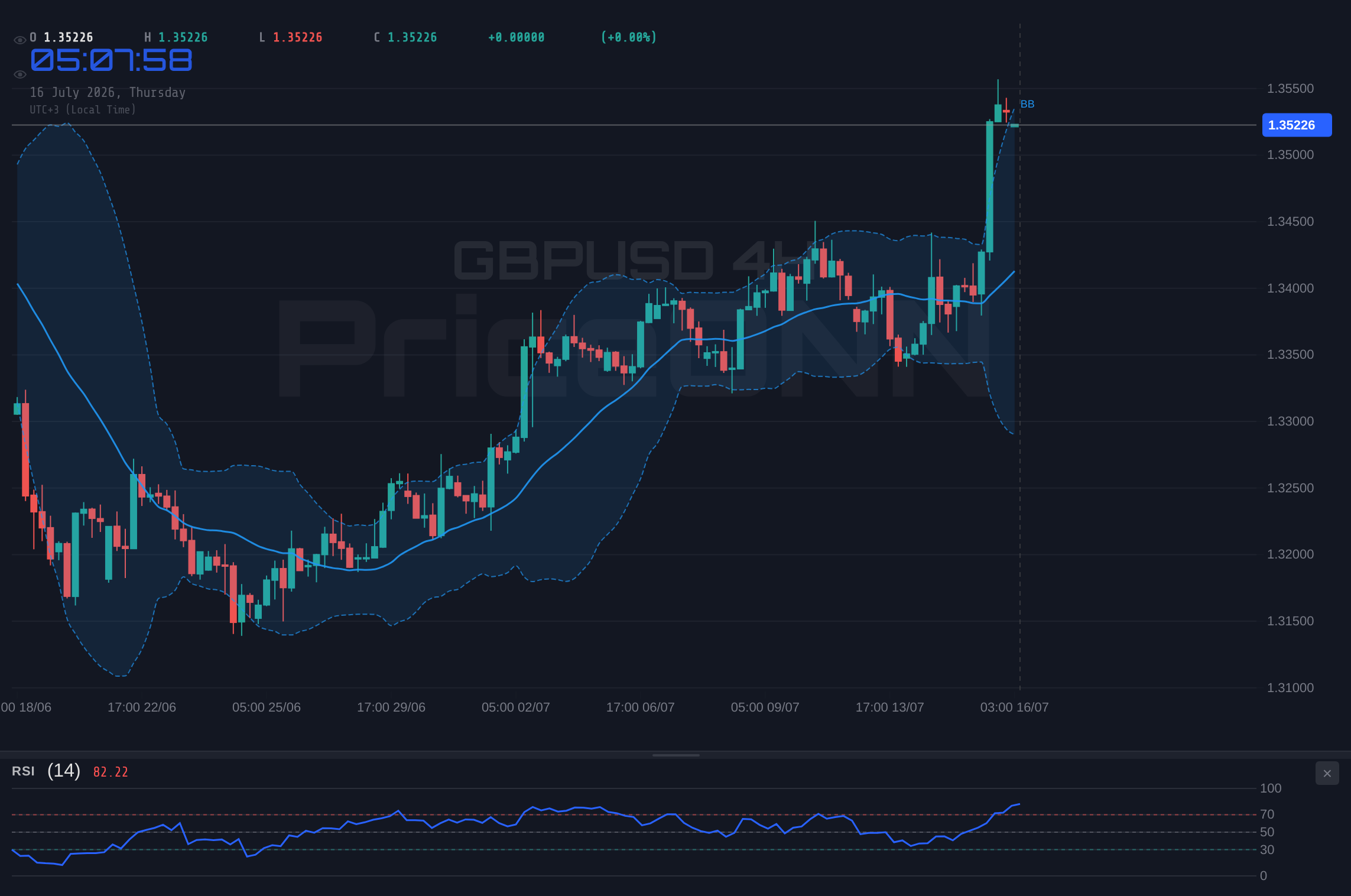Click the RSI (14) indicator title
1351x896 pixels.
tap(46, 771)
